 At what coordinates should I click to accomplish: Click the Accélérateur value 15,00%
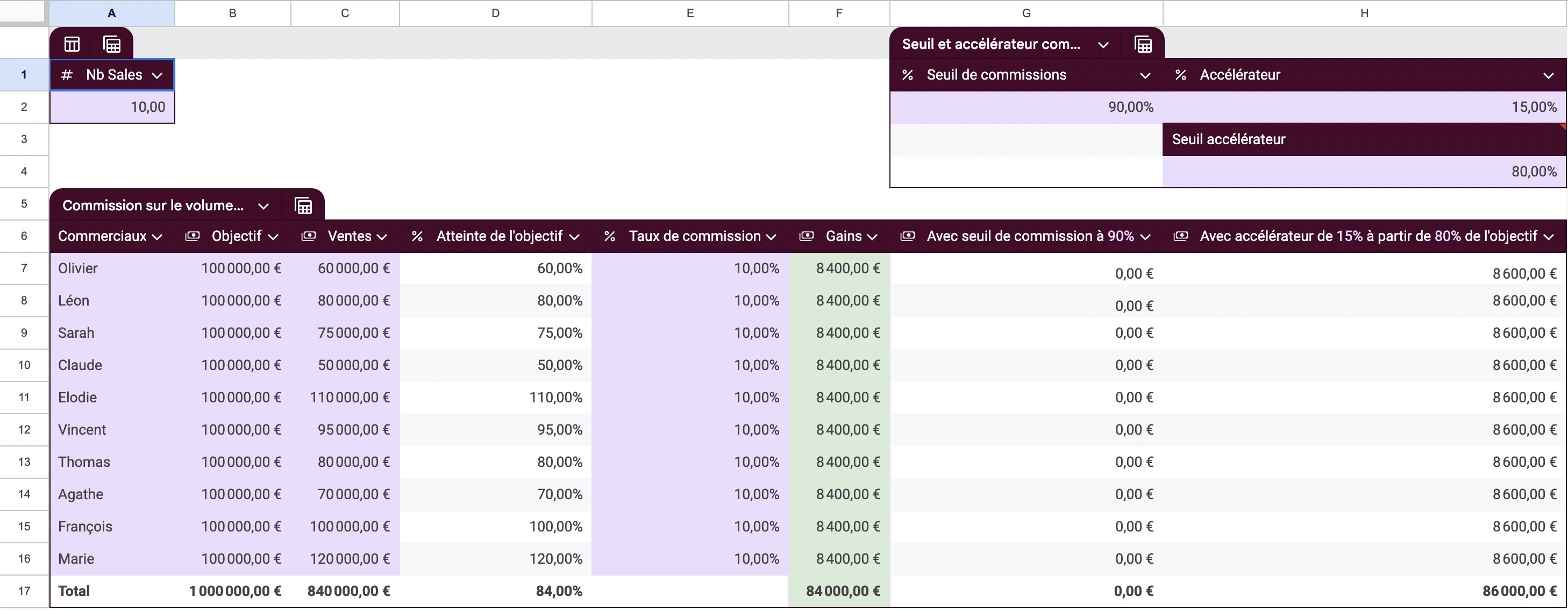tap(1364, 107)
